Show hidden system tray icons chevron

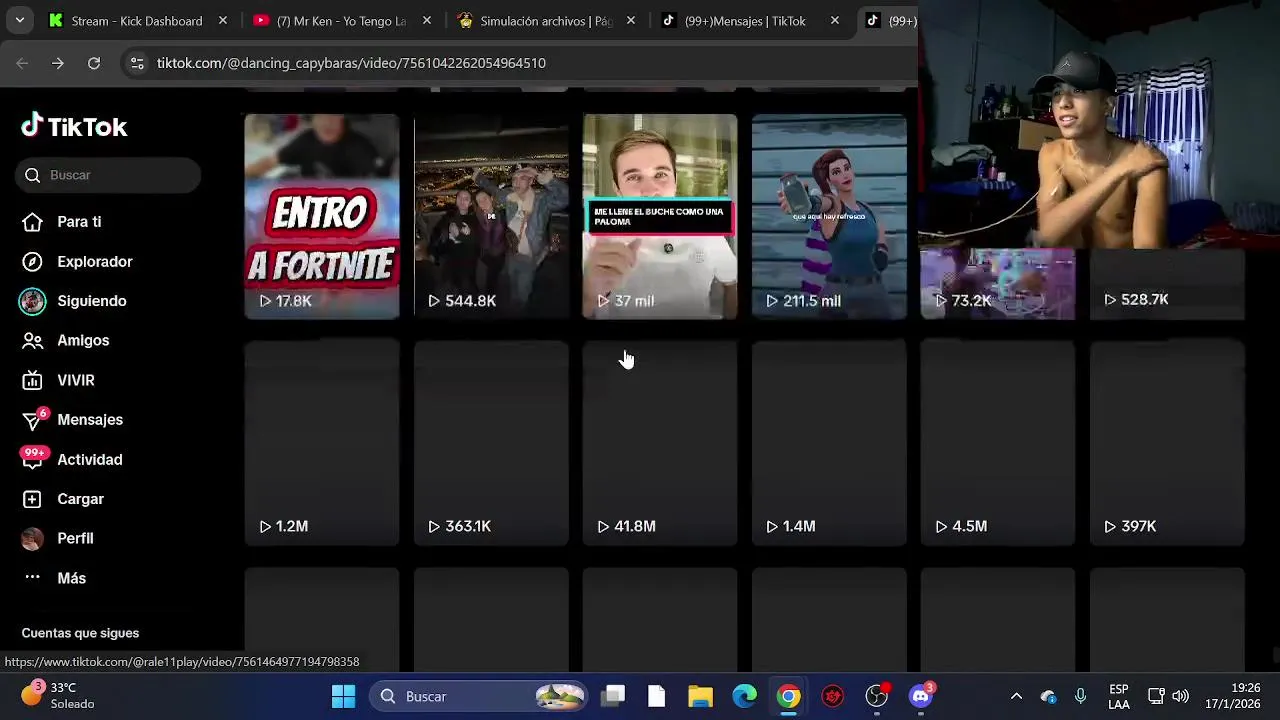(x=1016, y=696)
